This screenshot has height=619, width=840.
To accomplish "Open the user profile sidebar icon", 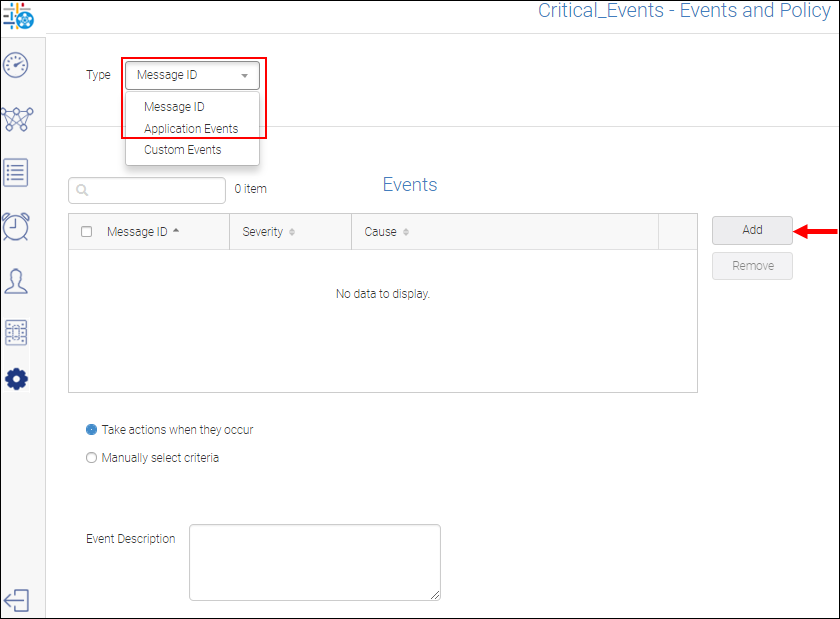I will [x=16, y=280].
